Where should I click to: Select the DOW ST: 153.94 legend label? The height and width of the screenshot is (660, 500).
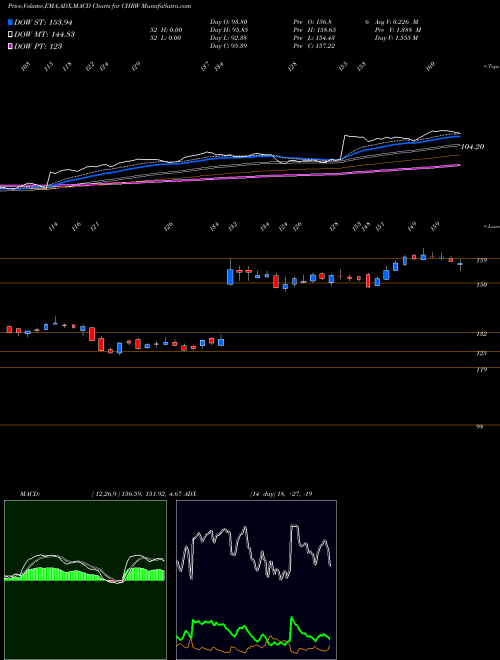click(45, 23)
